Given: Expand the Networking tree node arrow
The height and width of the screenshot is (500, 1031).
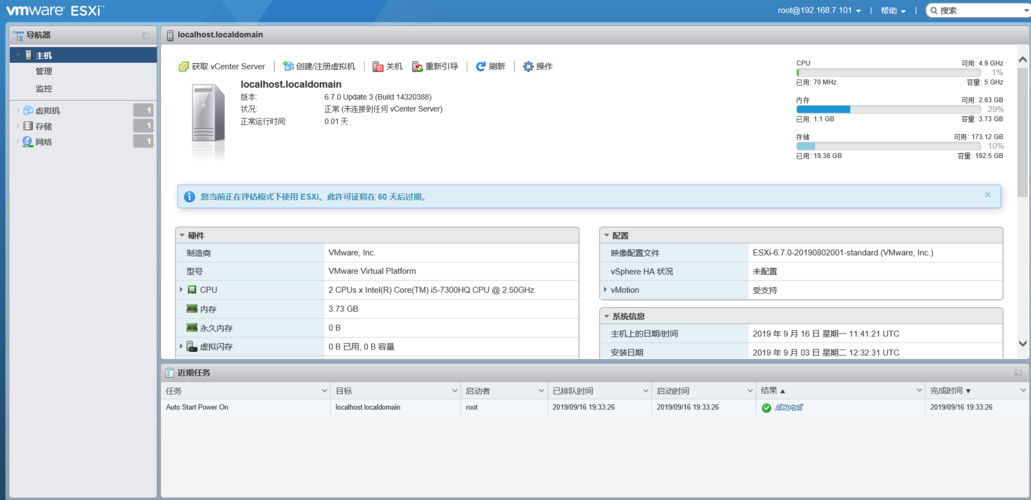Looking at the screenshot, I should (x=18, y=141).
